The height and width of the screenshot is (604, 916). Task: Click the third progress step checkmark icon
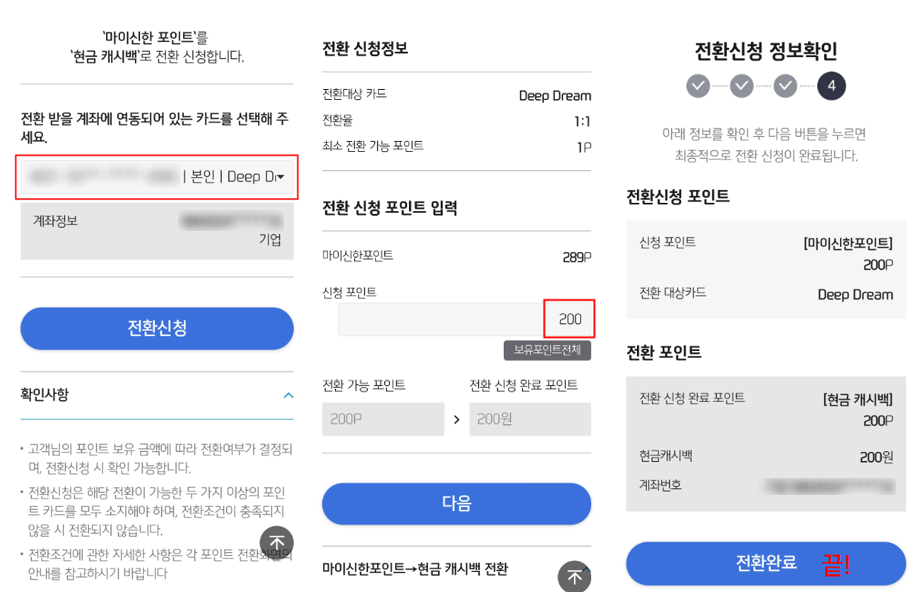[x=785, y=88]
